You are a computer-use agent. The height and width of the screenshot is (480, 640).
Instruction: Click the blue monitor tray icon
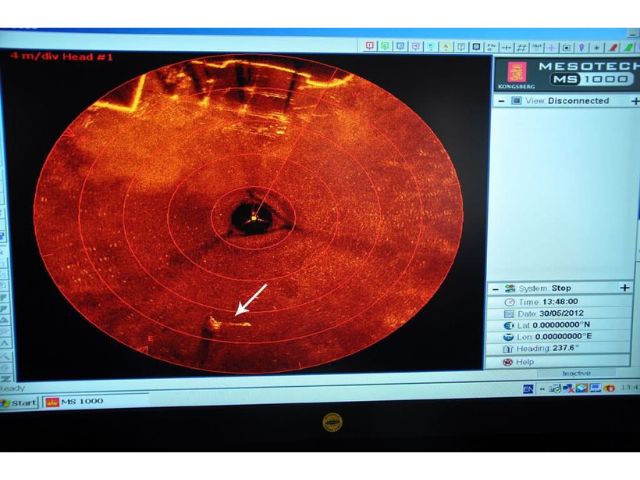click(x=596, y=388)
